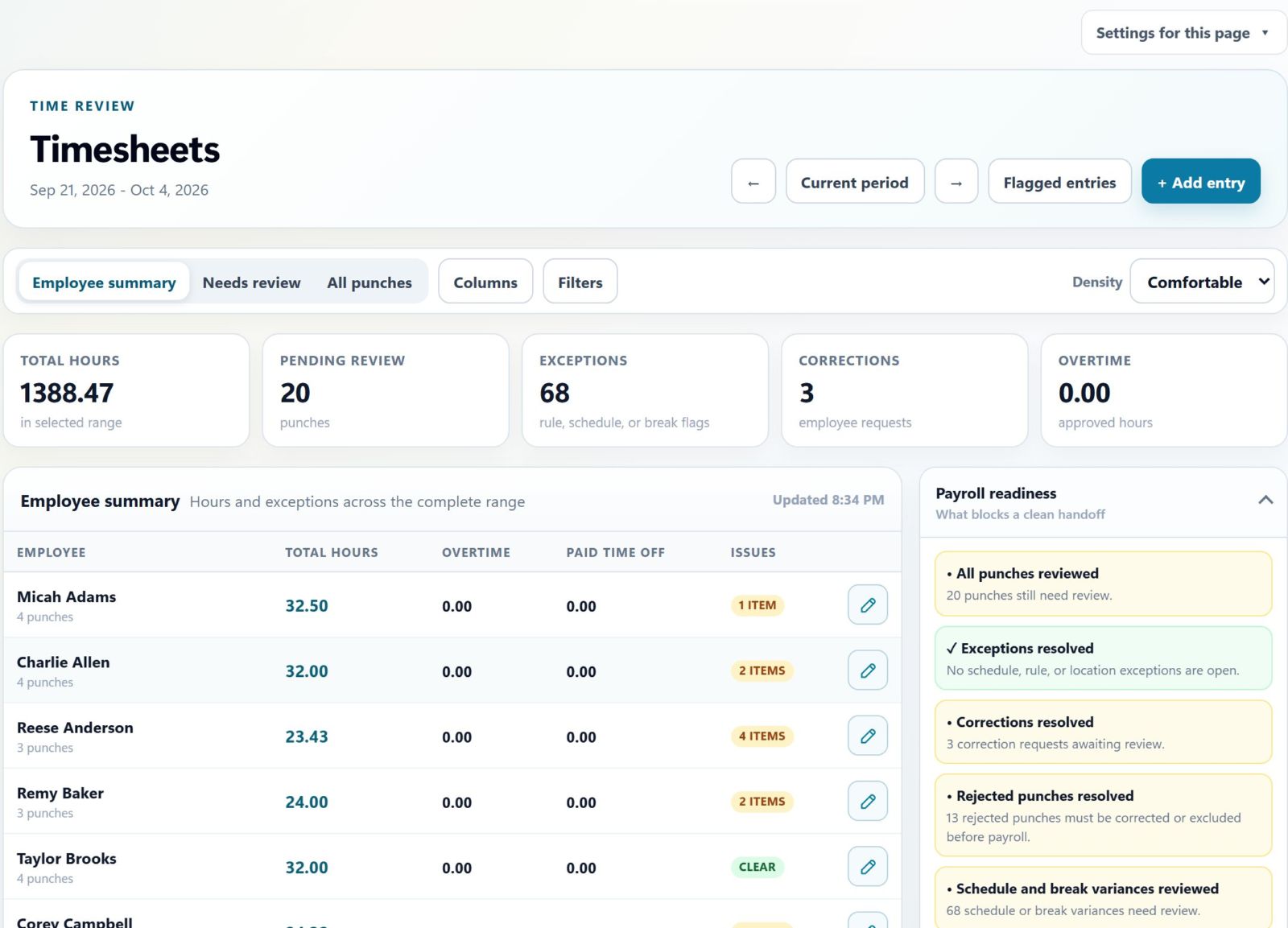Screen dimensions: 1288x928
Task: Click the 32.50 total hours for Micah Adams
Action: (x=307, y=606)
